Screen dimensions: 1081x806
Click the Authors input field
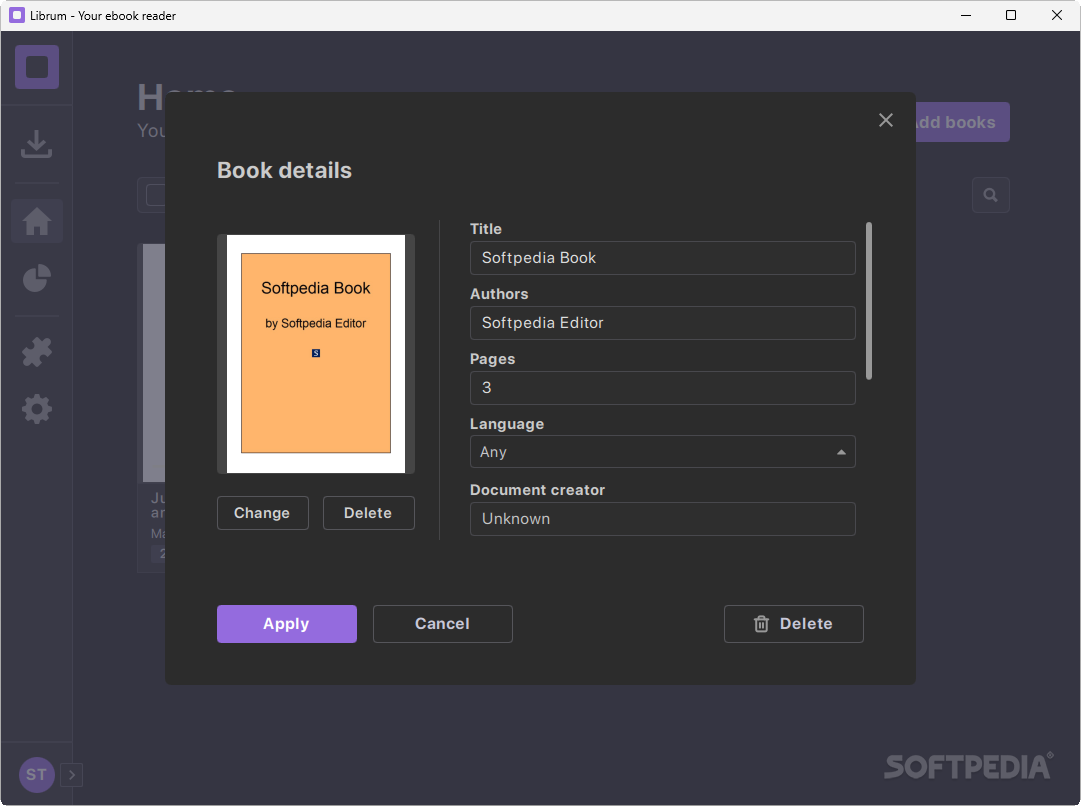click(663, 323)
